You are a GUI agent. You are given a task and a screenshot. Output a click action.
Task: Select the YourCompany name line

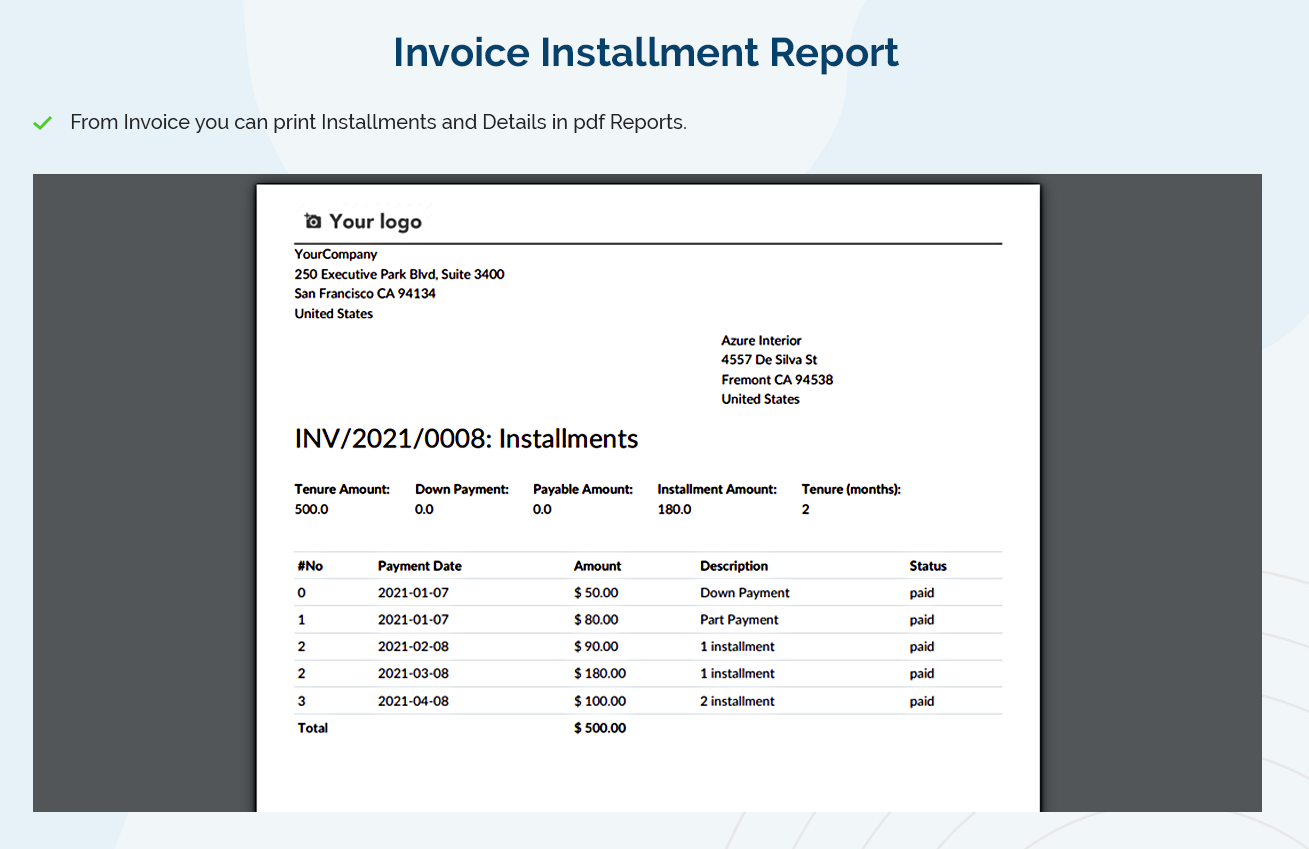pos(336,254)
